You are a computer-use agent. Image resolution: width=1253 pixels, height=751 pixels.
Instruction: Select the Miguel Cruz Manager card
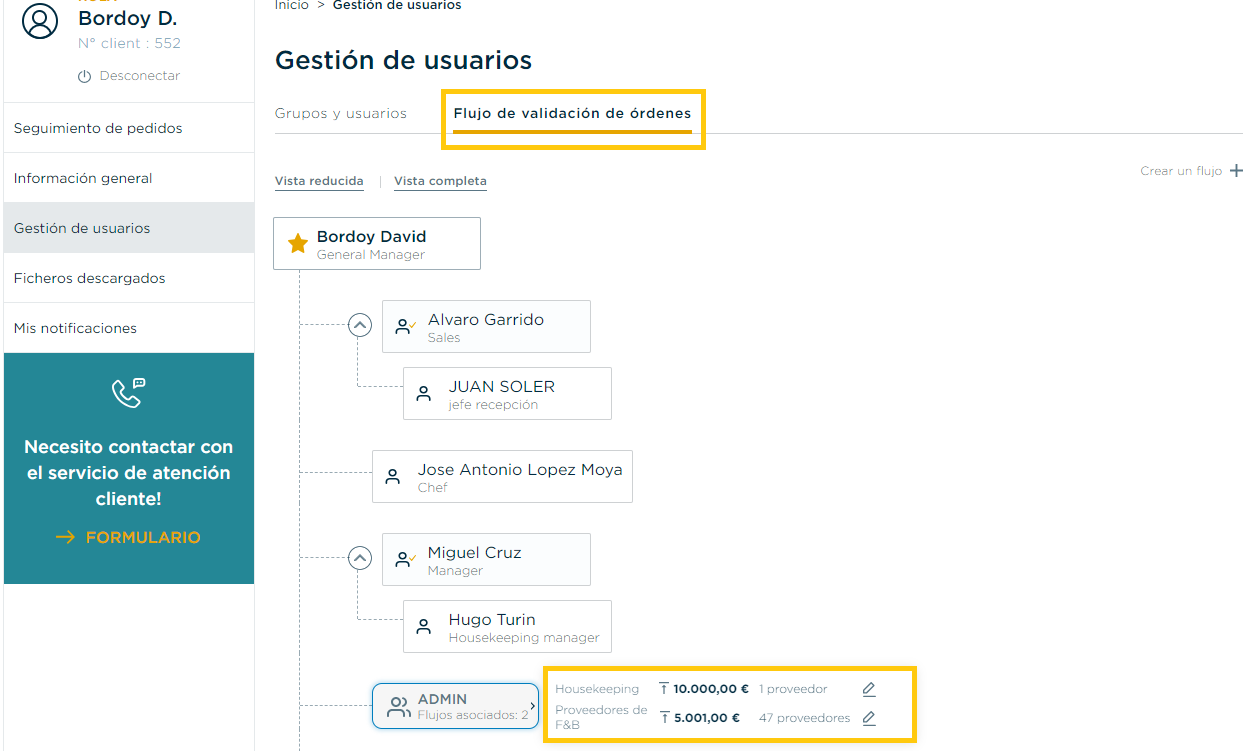[486, 560]
